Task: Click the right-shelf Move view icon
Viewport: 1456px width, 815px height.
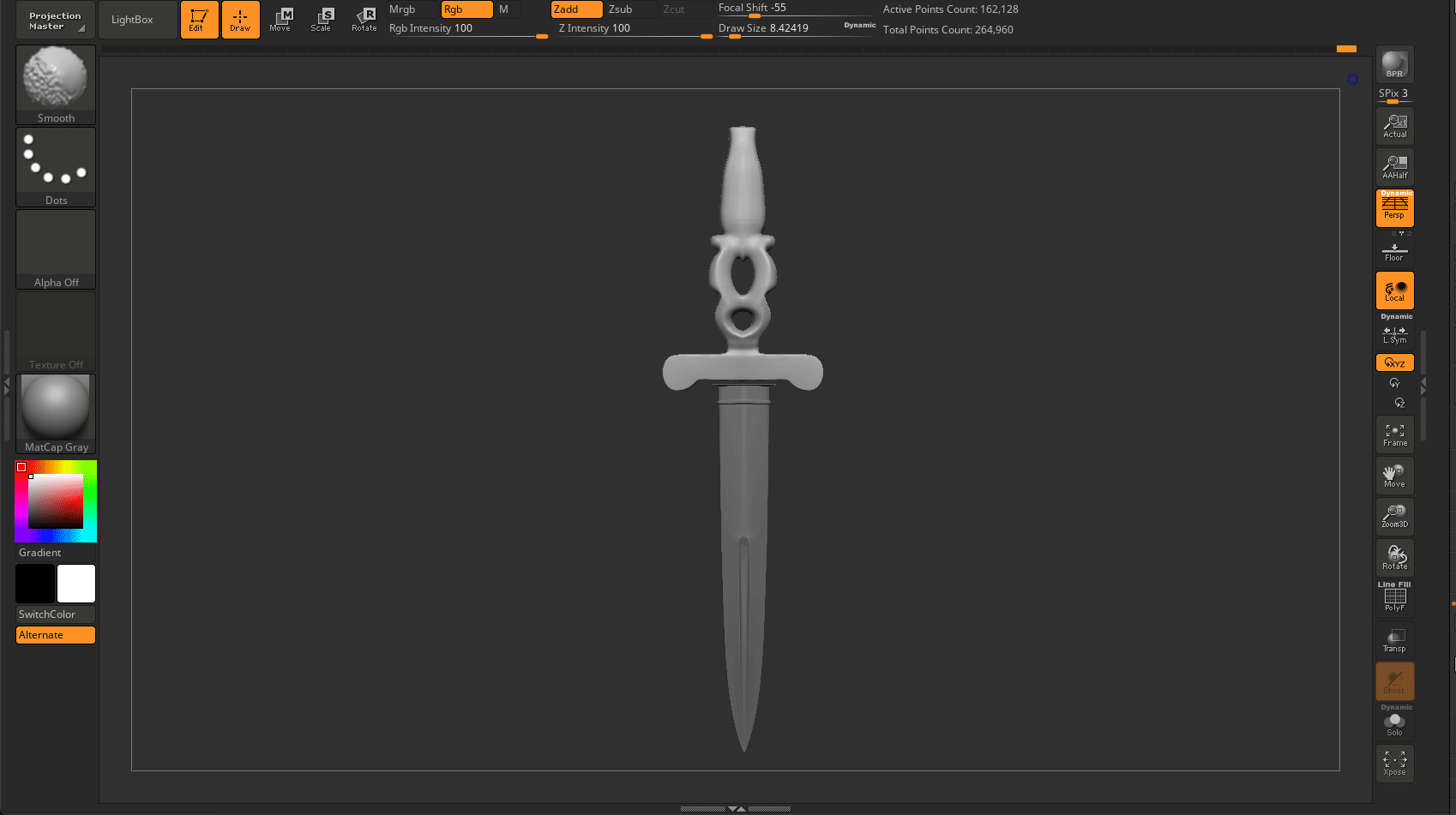Action: point(1395,476)
